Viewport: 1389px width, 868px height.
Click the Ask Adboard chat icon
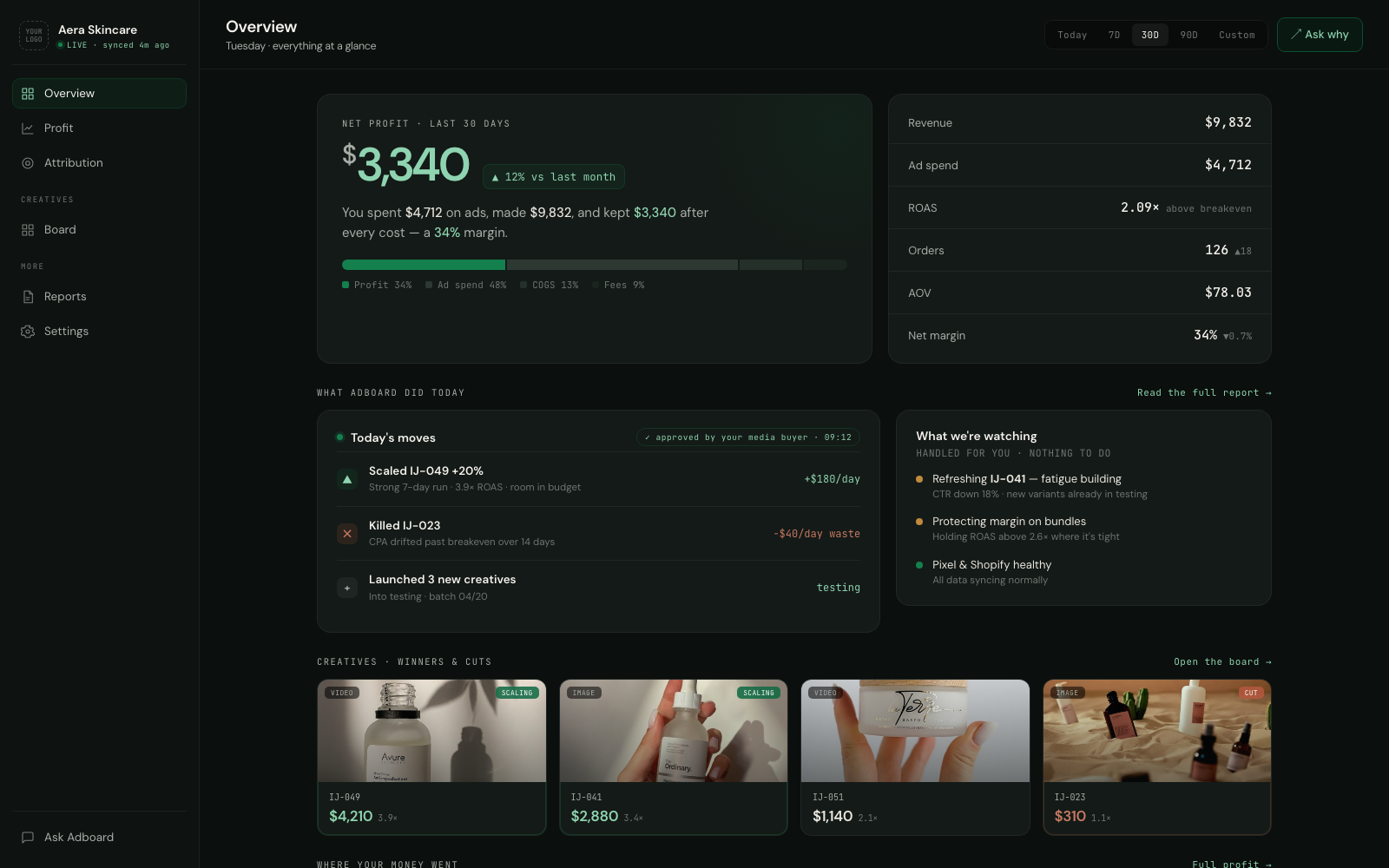(28, 838)
